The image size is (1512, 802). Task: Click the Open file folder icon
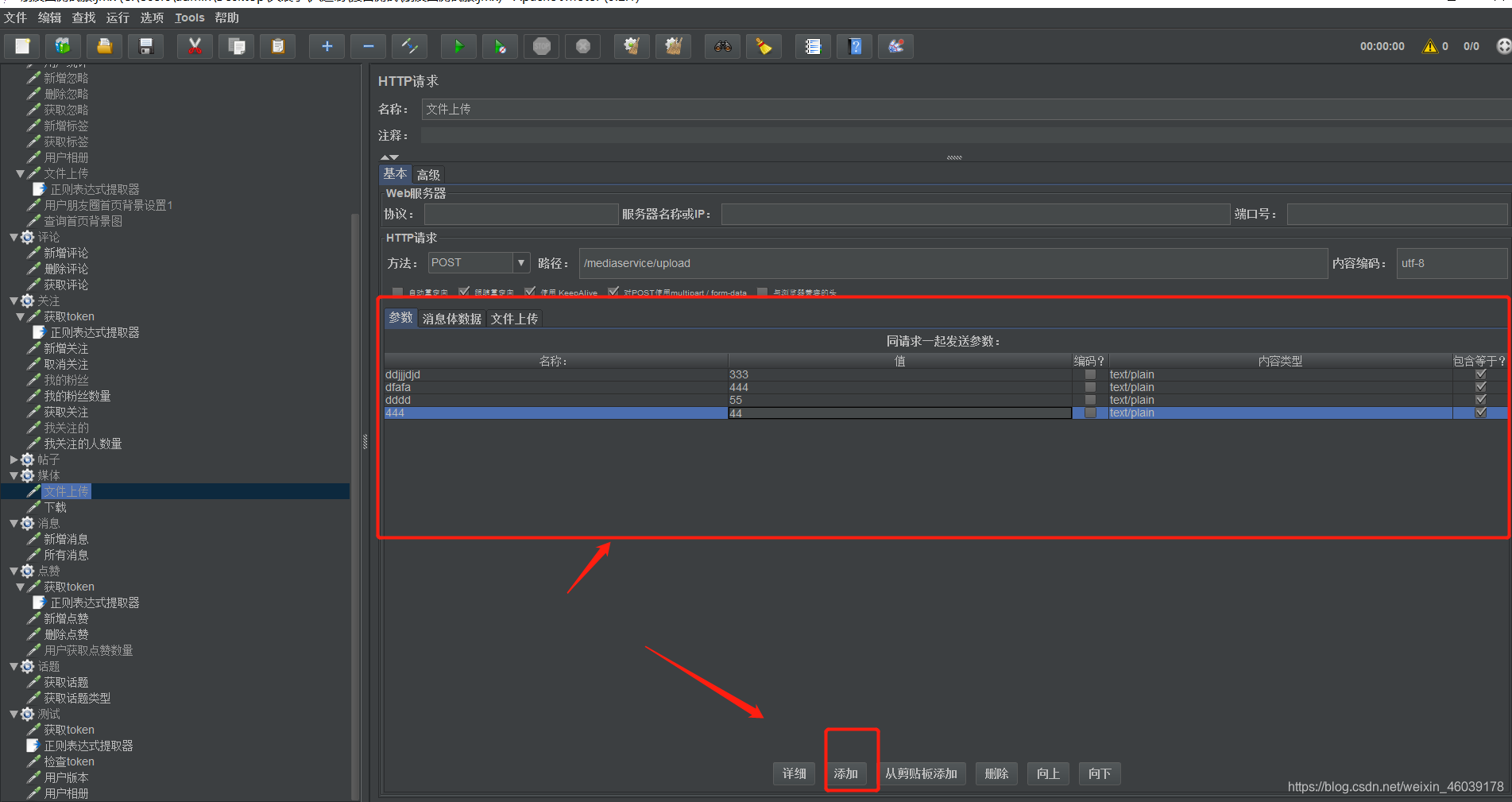coord(105,46)
